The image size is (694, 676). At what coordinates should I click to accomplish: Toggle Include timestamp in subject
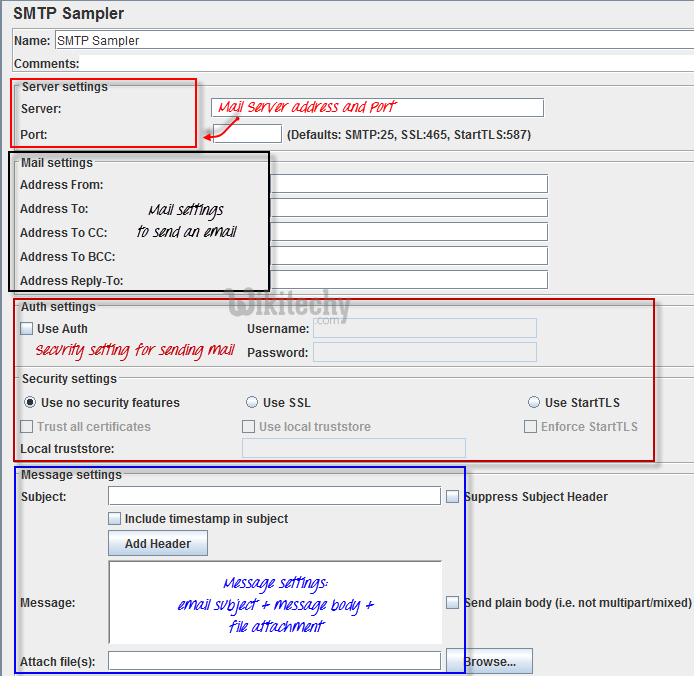pos(115,519)
